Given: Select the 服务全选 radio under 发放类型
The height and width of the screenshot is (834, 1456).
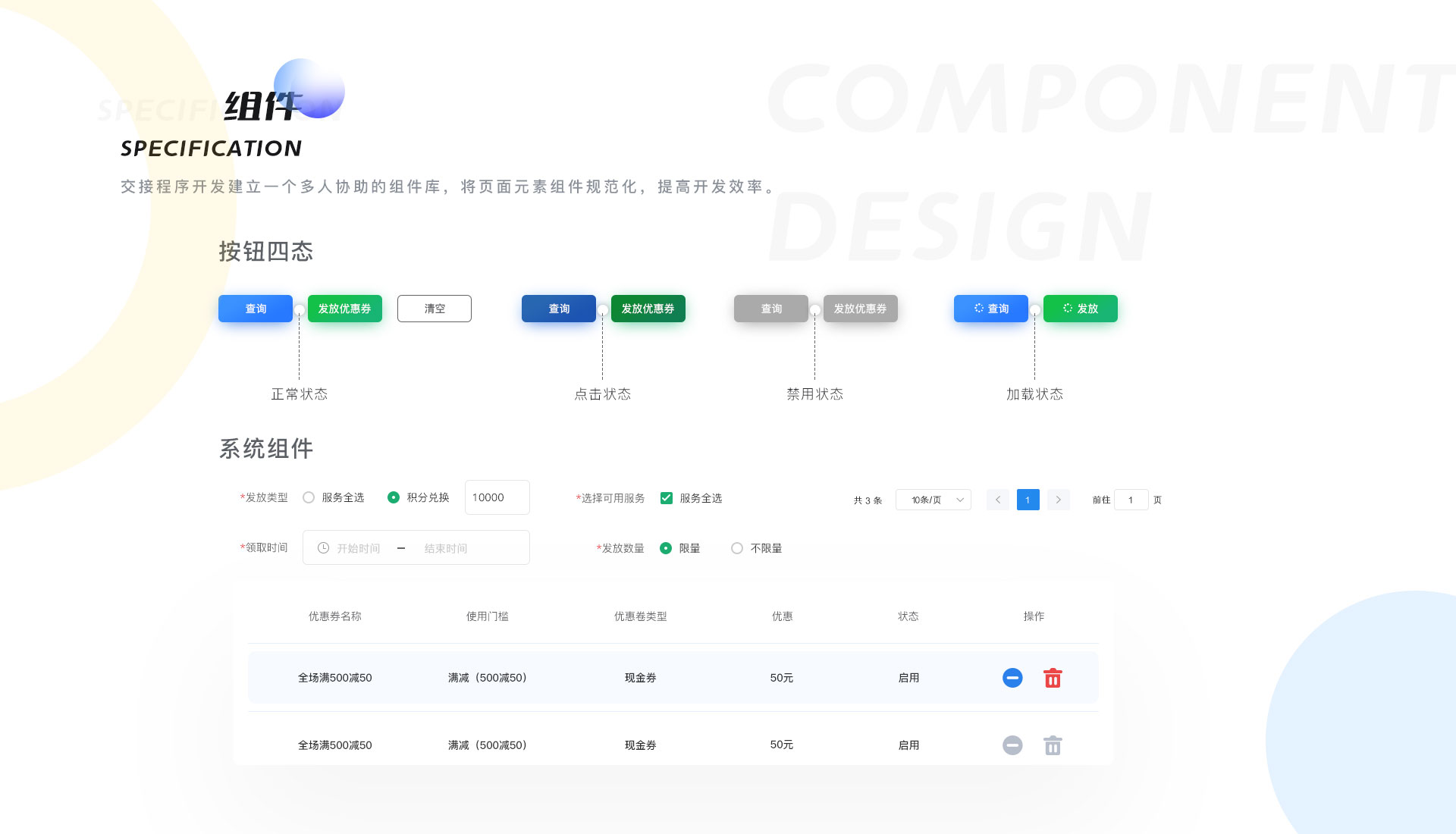Looking at the screenshot, I should click(x=309, y=497).
